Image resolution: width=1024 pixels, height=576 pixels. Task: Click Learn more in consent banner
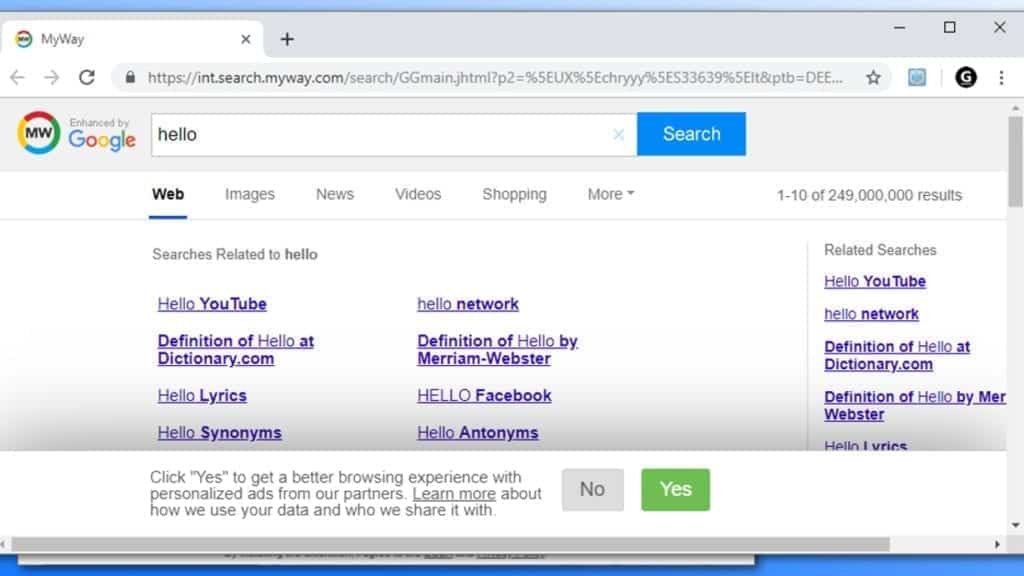pos(454,494)
